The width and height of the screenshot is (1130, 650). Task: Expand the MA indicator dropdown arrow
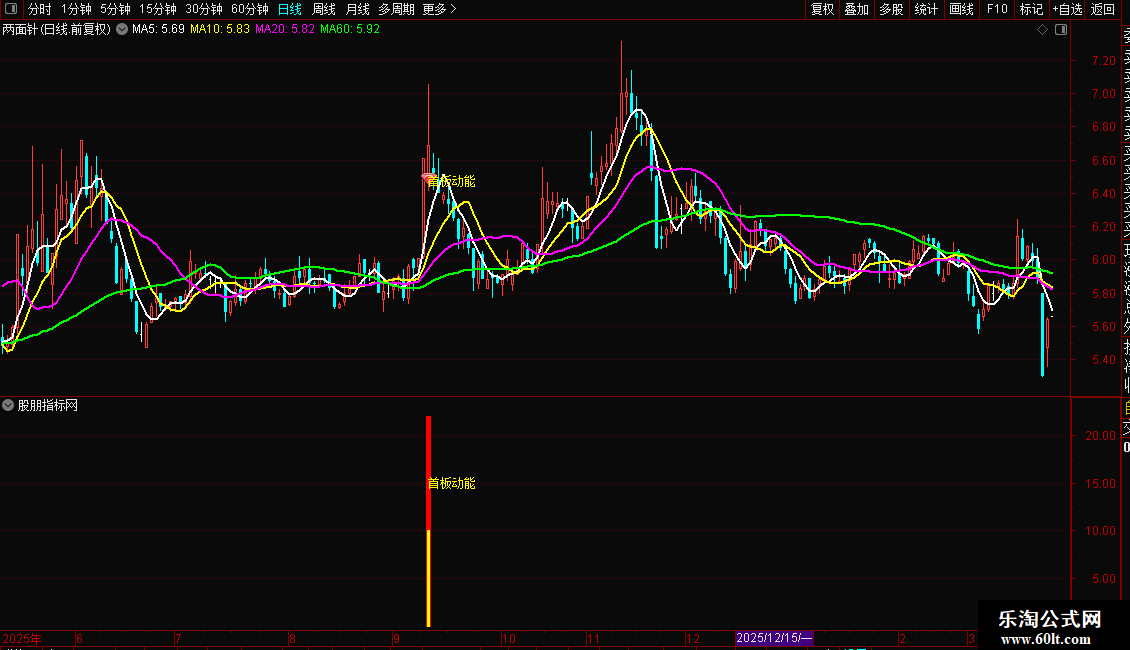pos(122,29)
